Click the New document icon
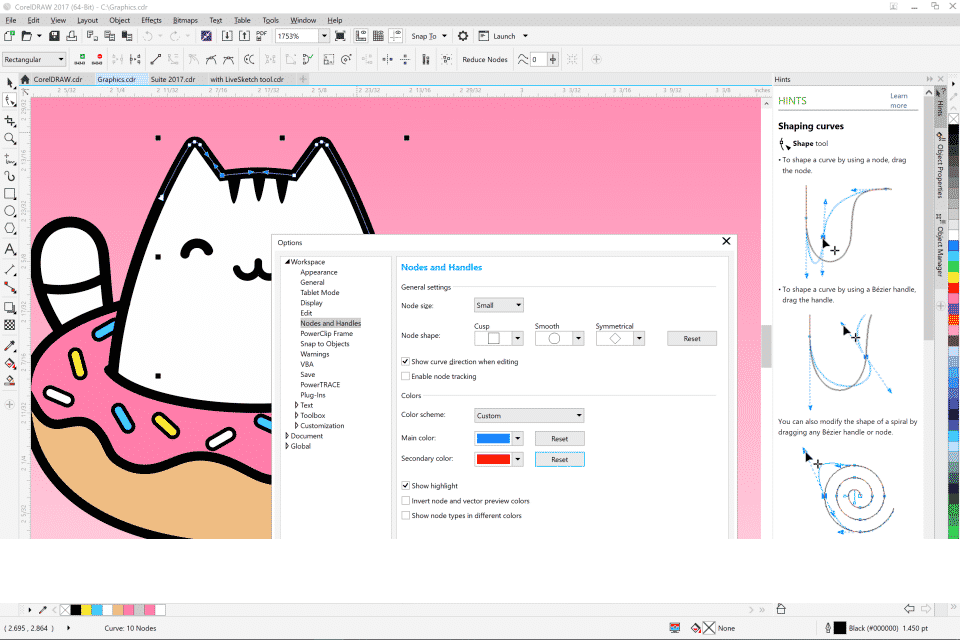 pos(9,36)
